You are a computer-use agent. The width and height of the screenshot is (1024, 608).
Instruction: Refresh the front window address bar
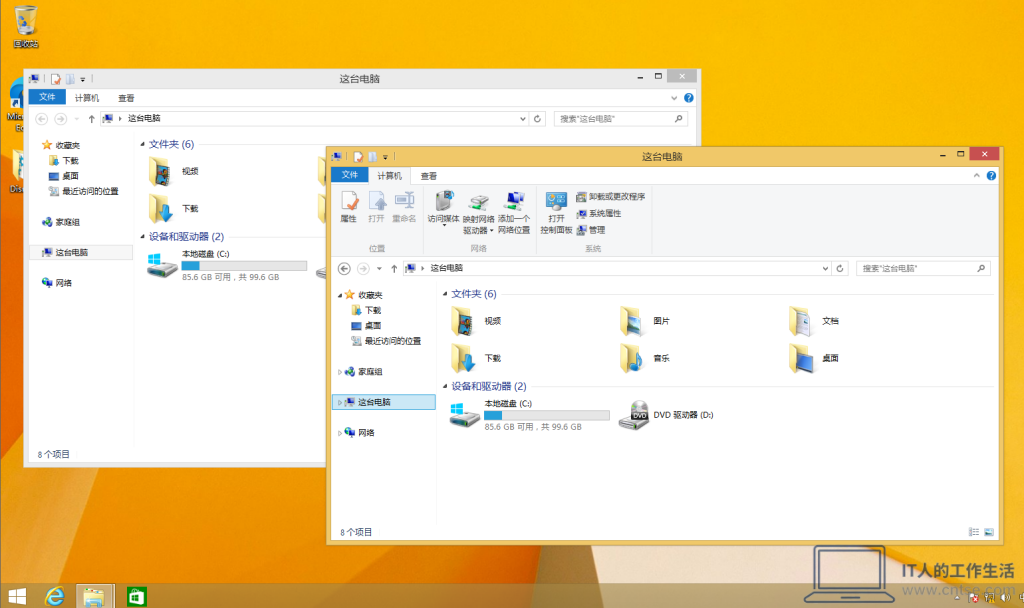tap(840, 268)
